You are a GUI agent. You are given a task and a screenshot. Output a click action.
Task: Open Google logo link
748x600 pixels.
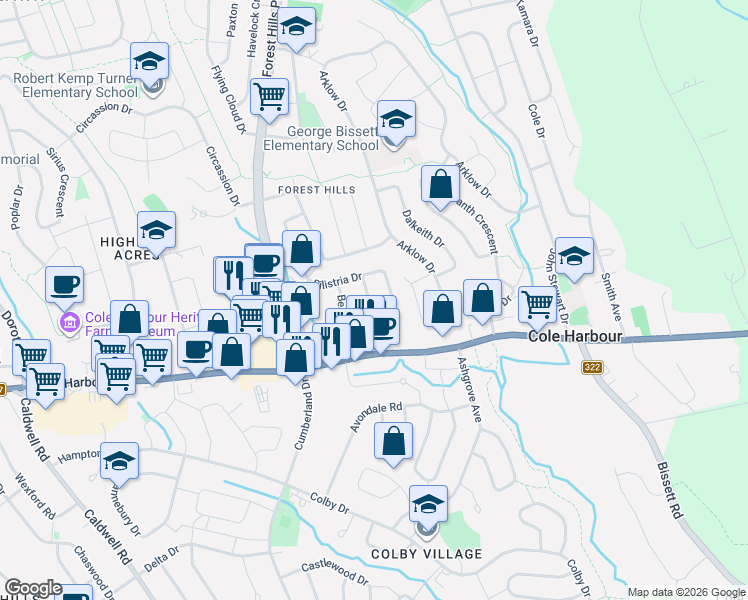point(33,589)
